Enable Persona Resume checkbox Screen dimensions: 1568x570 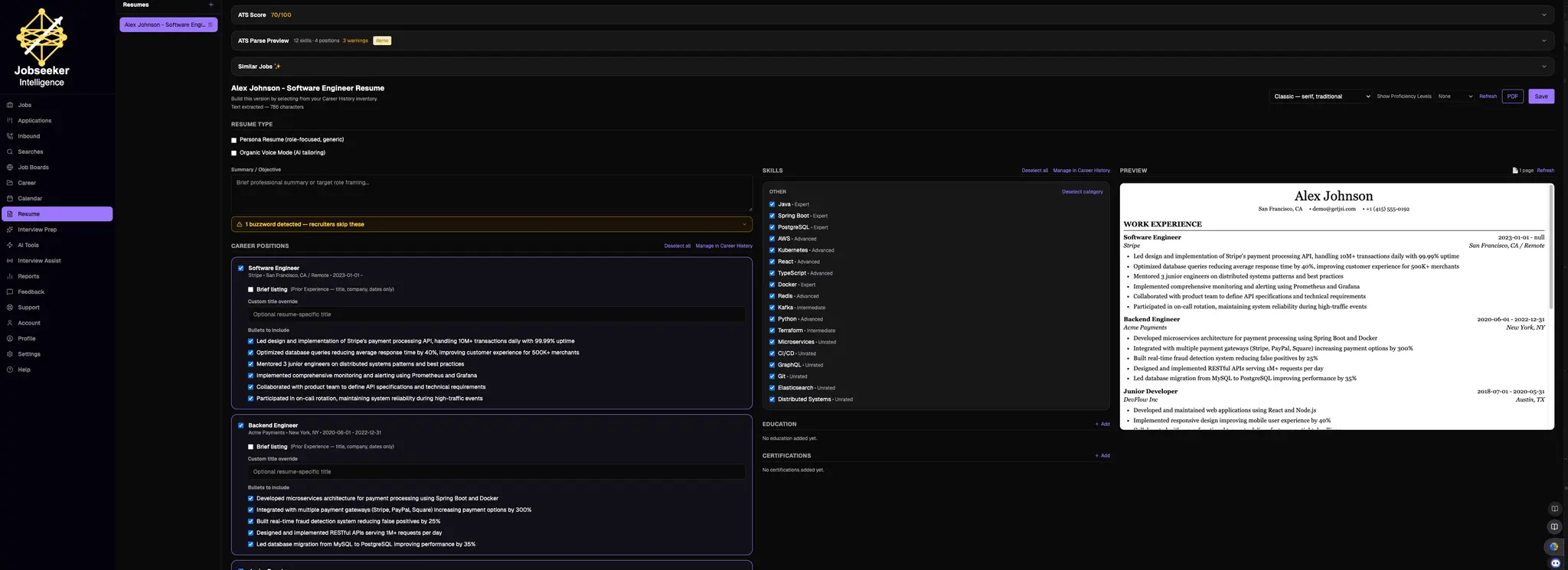[234, 140]
